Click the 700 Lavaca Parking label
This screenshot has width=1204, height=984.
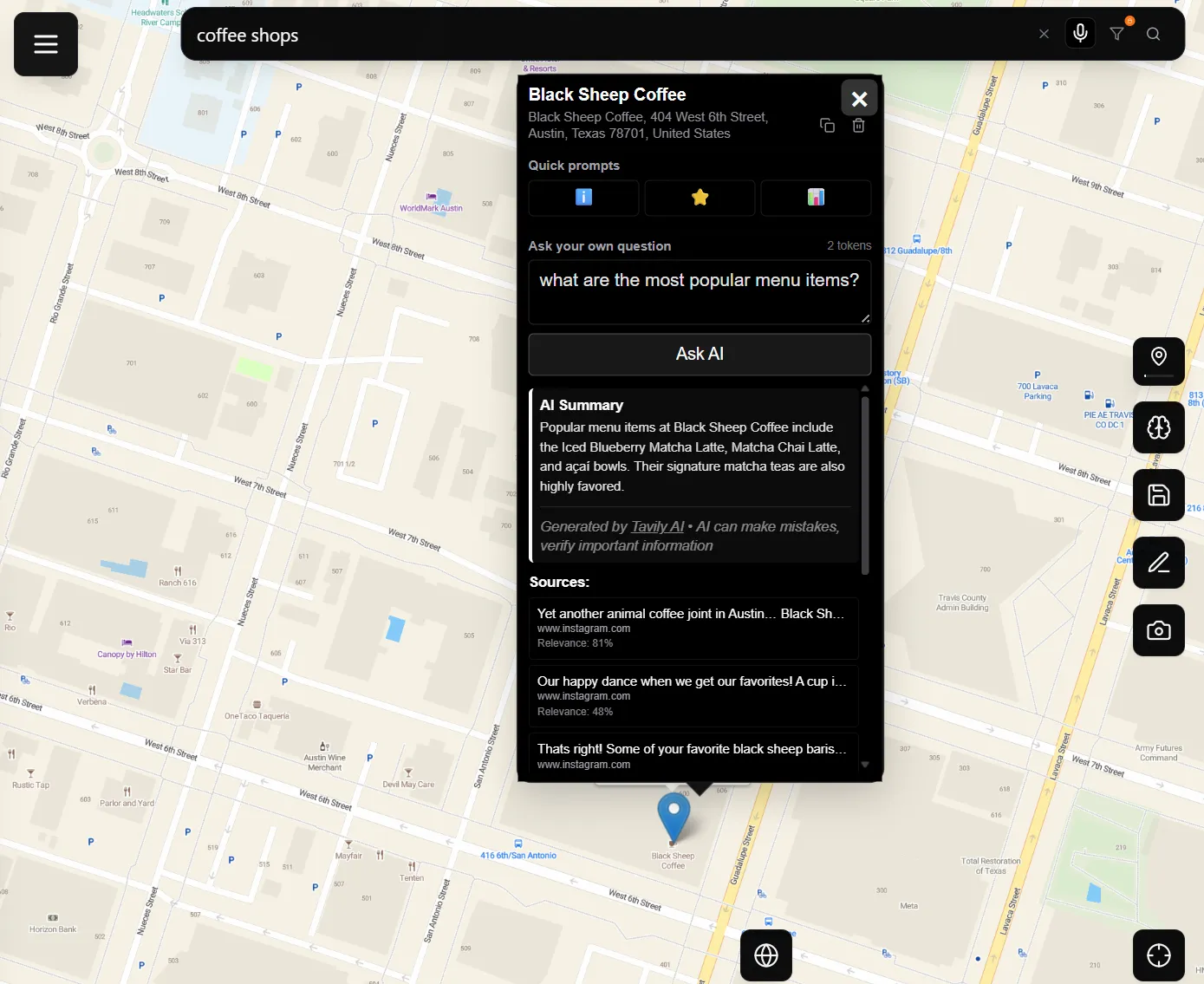(1038, 391)
